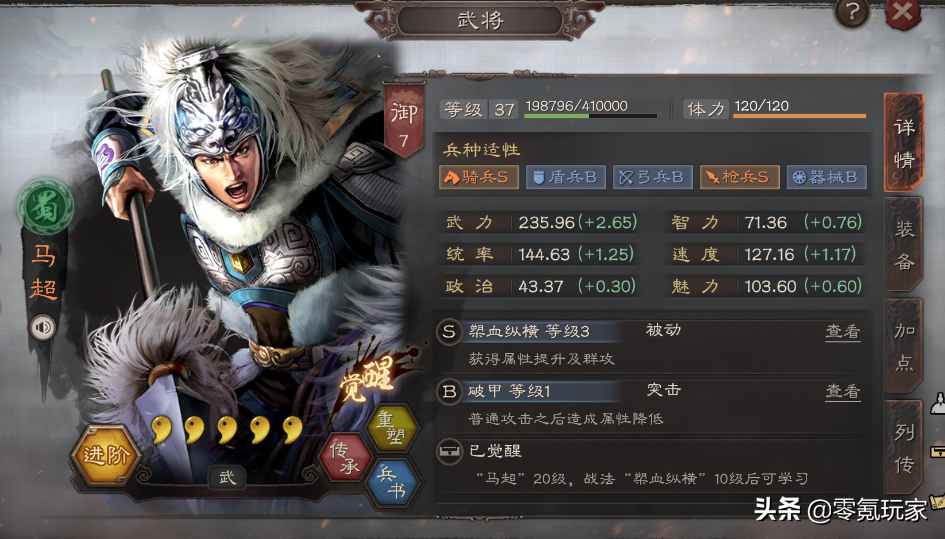This screenshot has width=945, height=539.
Task: View details of 破甲 via 查看
Action: 843,391
